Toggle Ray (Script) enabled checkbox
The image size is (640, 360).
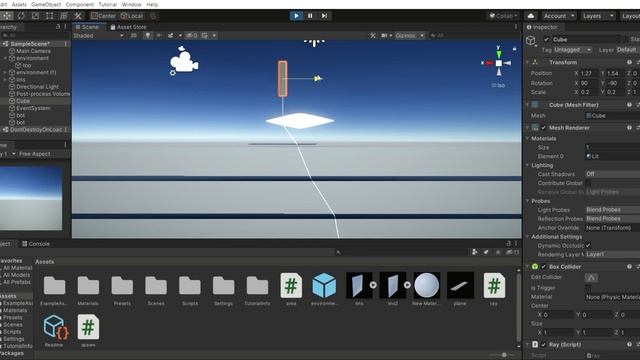click(543, 344)
